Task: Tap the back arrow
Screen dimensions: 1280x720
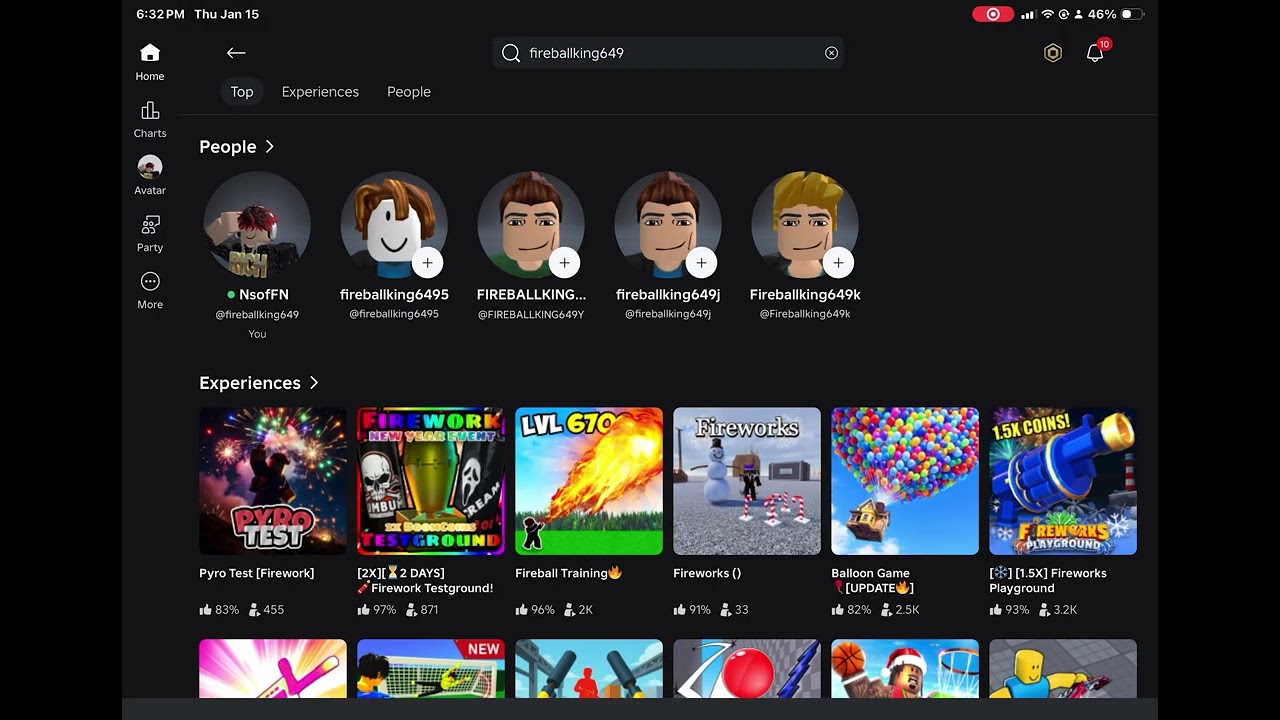Action: pos(236,53)
